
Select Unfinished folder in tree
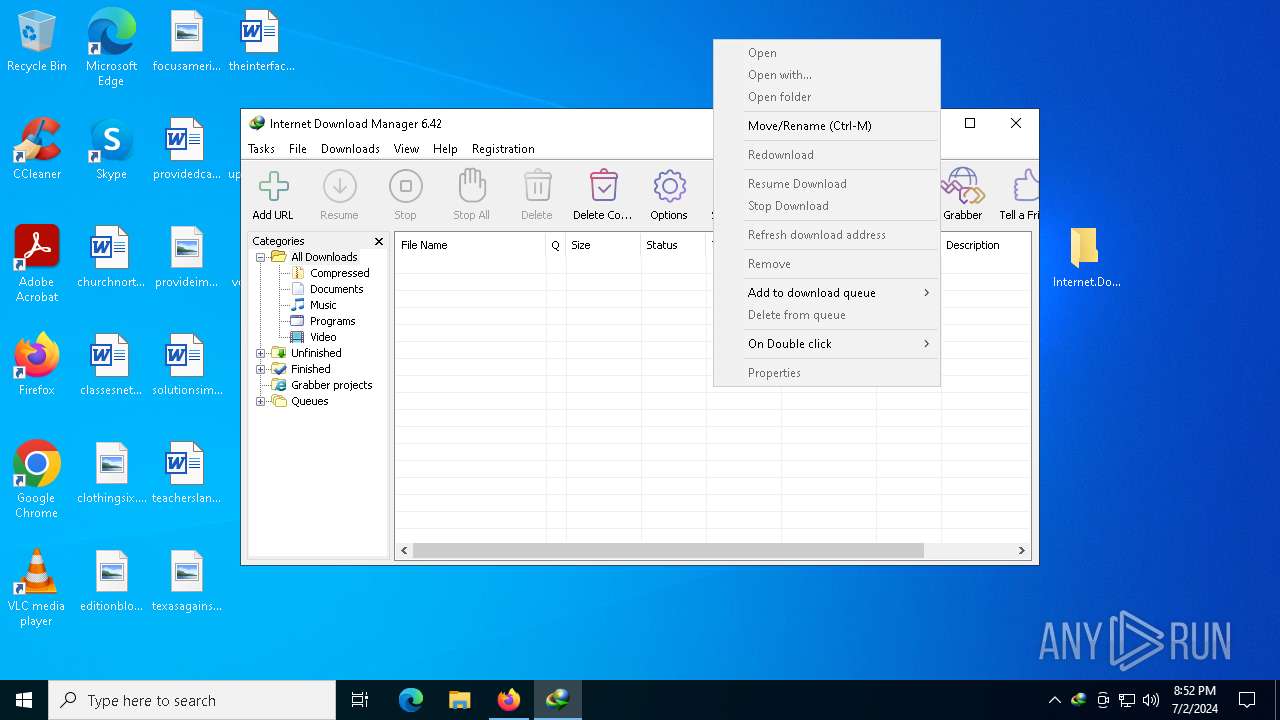coord(316,353)
